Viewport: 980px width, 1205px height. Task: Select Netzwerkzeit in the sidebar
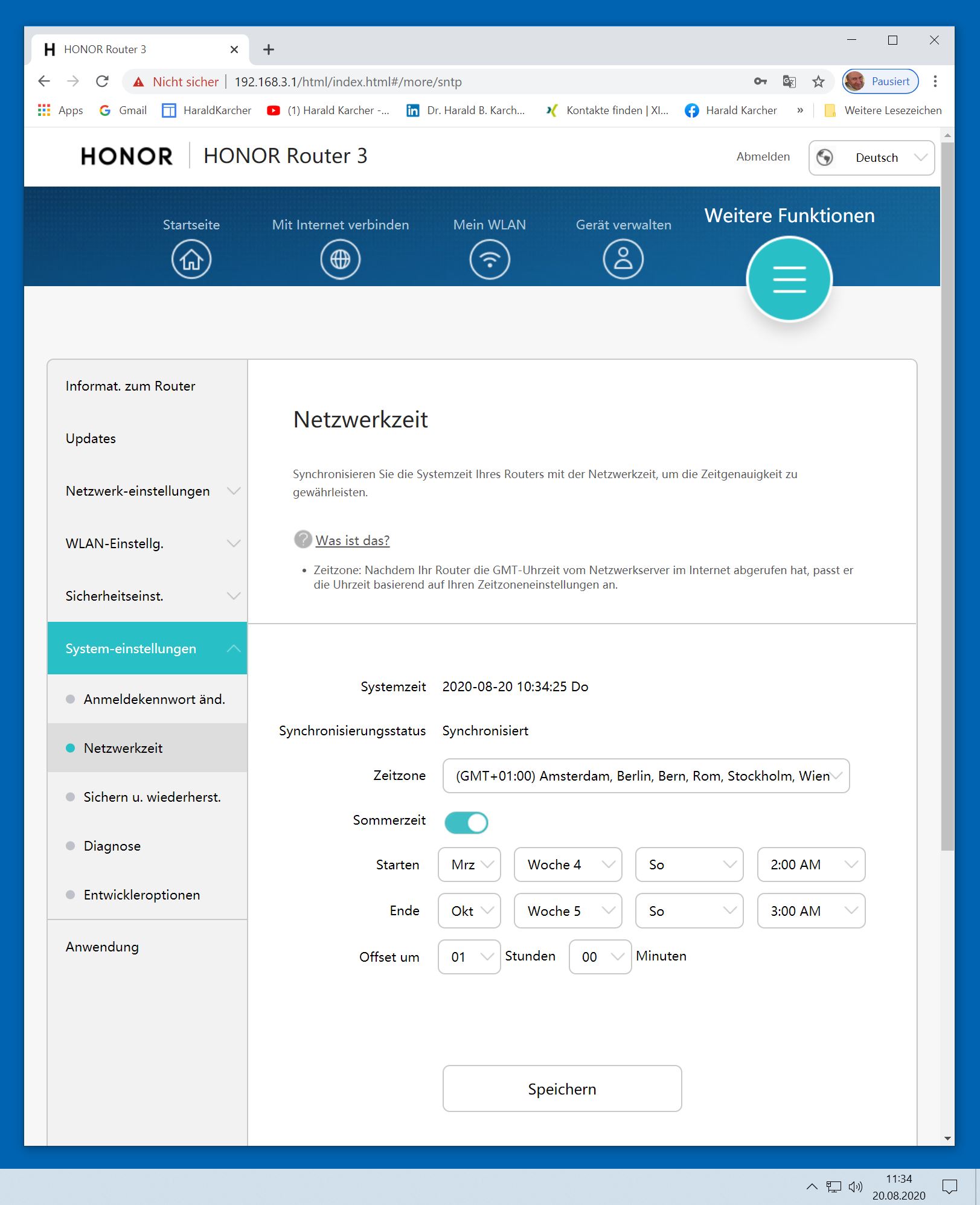(x=147, y=748)
